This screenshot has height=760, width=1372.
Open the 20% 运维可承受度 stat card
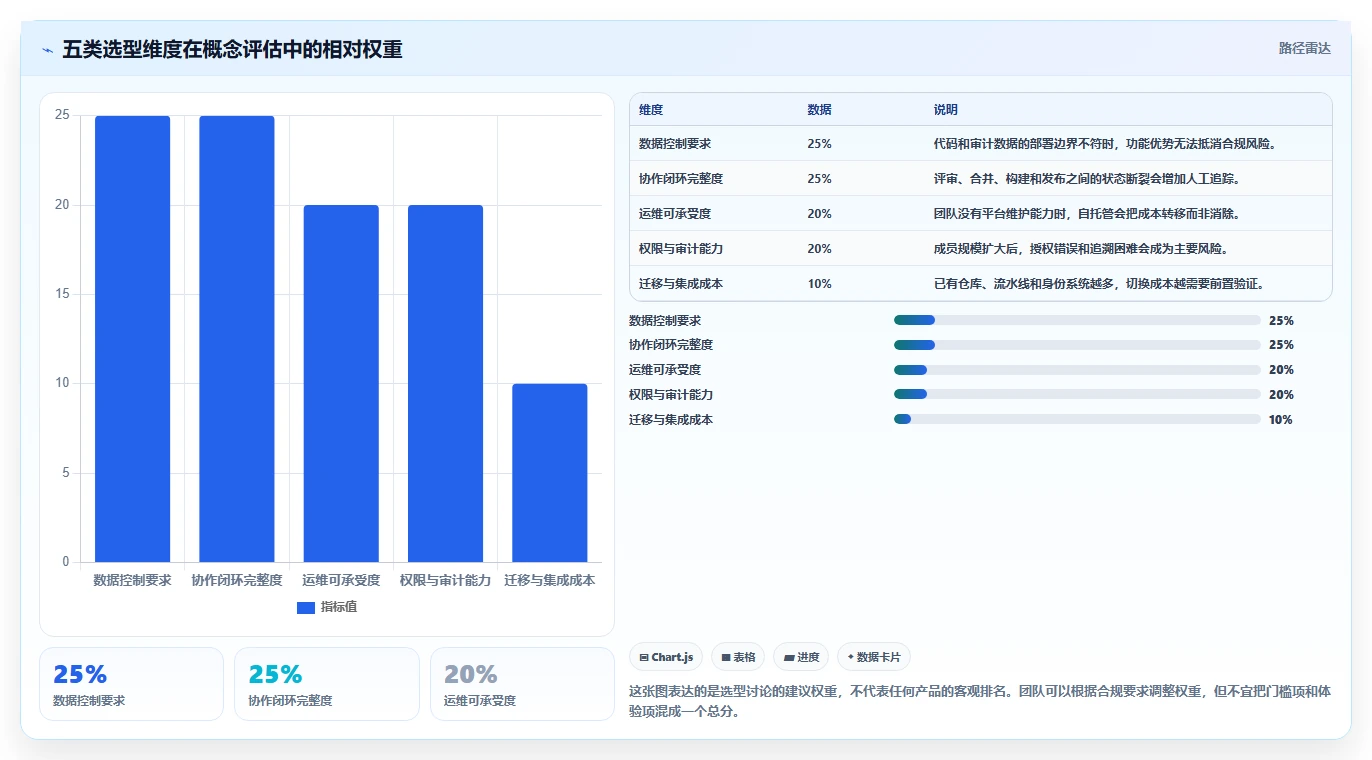pos(522,684)
